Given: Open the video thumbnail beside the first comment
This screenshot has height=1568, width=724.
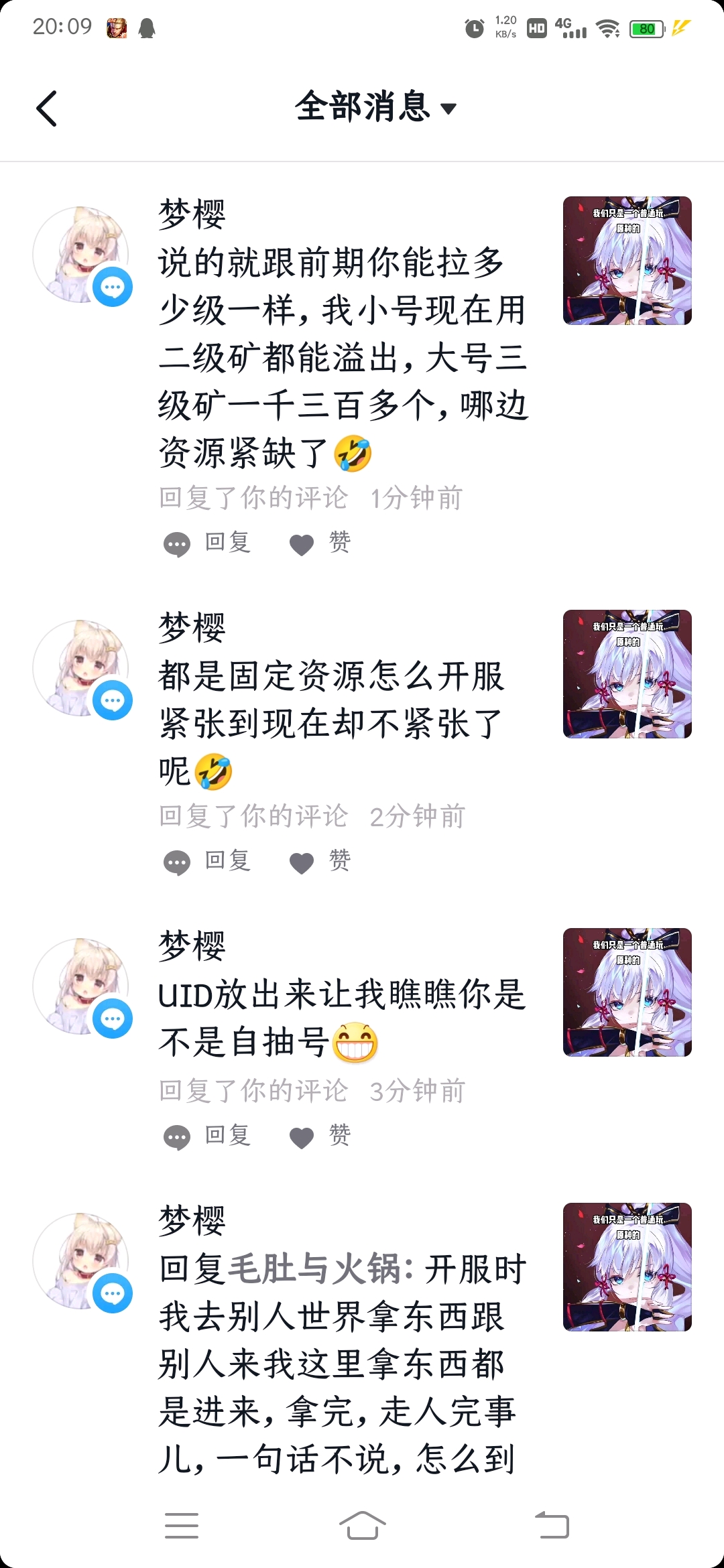Looking at the screenshot, I should [x=627, y=261].
